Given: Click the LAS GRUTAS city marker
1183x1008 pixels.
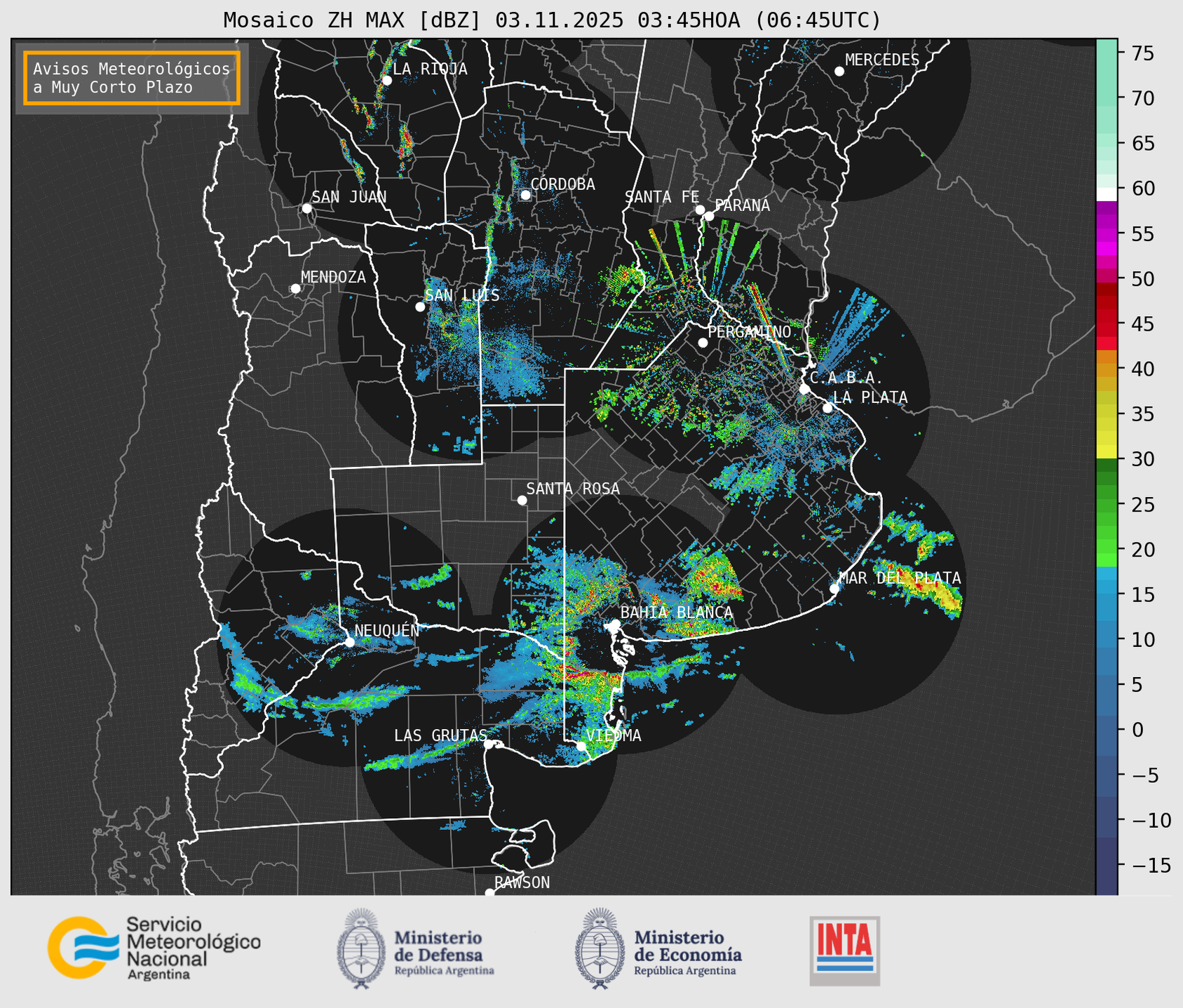Looking at the screenshot, I should 489,744.
